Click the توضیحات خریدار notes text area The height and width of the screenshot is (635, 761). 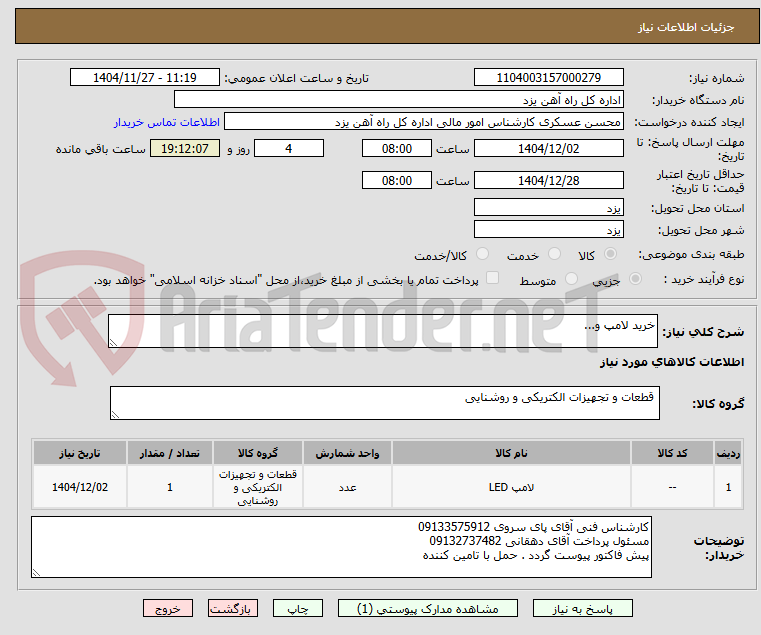[341, 547]
